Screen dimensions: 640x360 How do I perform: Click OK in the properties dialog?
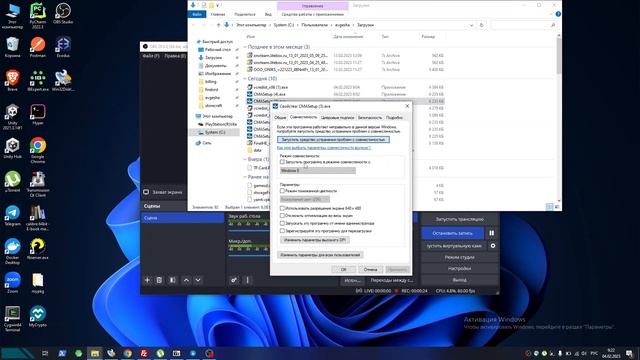[343, 269]
